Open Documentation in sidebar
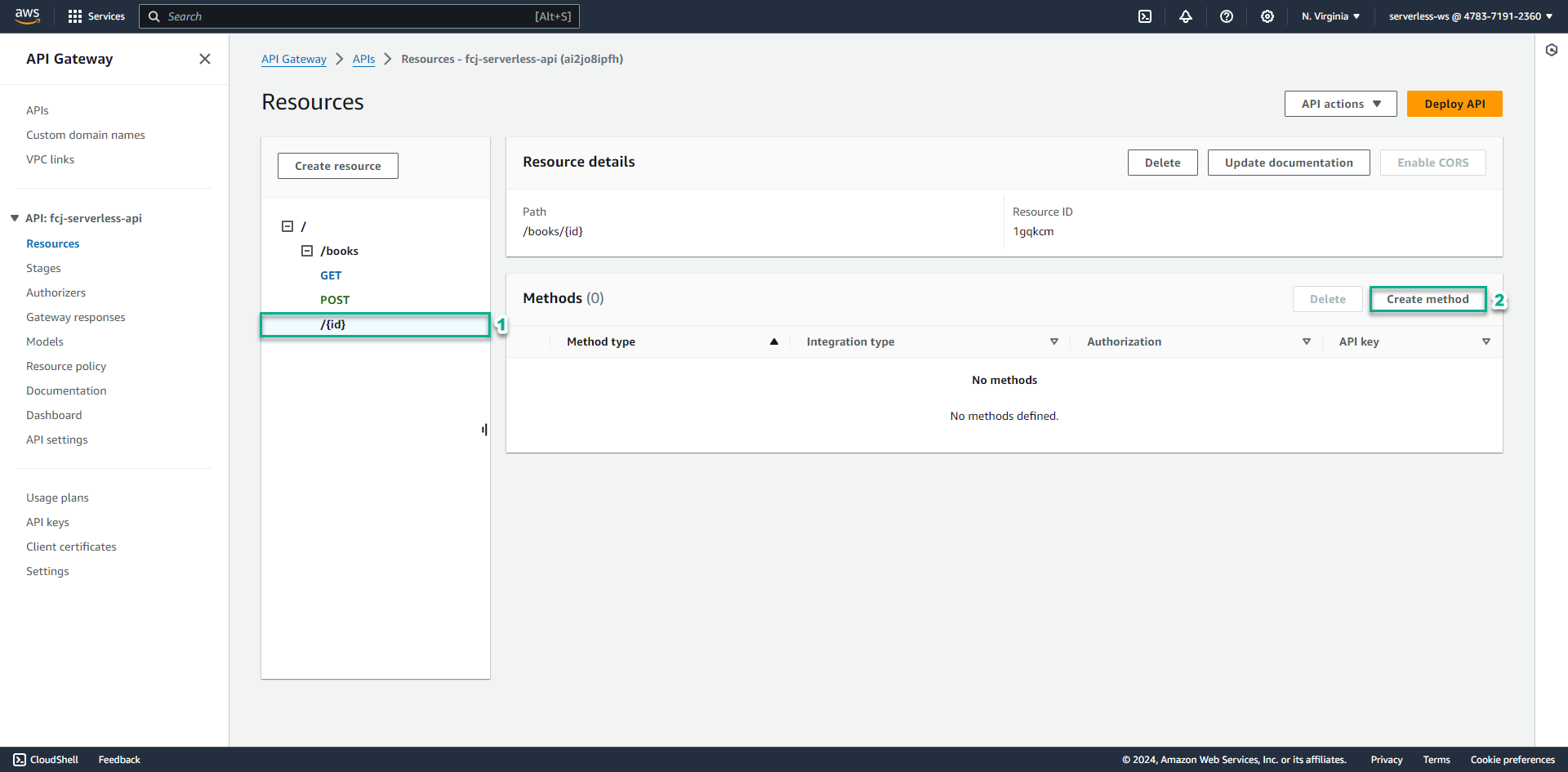Viewport: 1568px width, 772px height. point(66,390)
